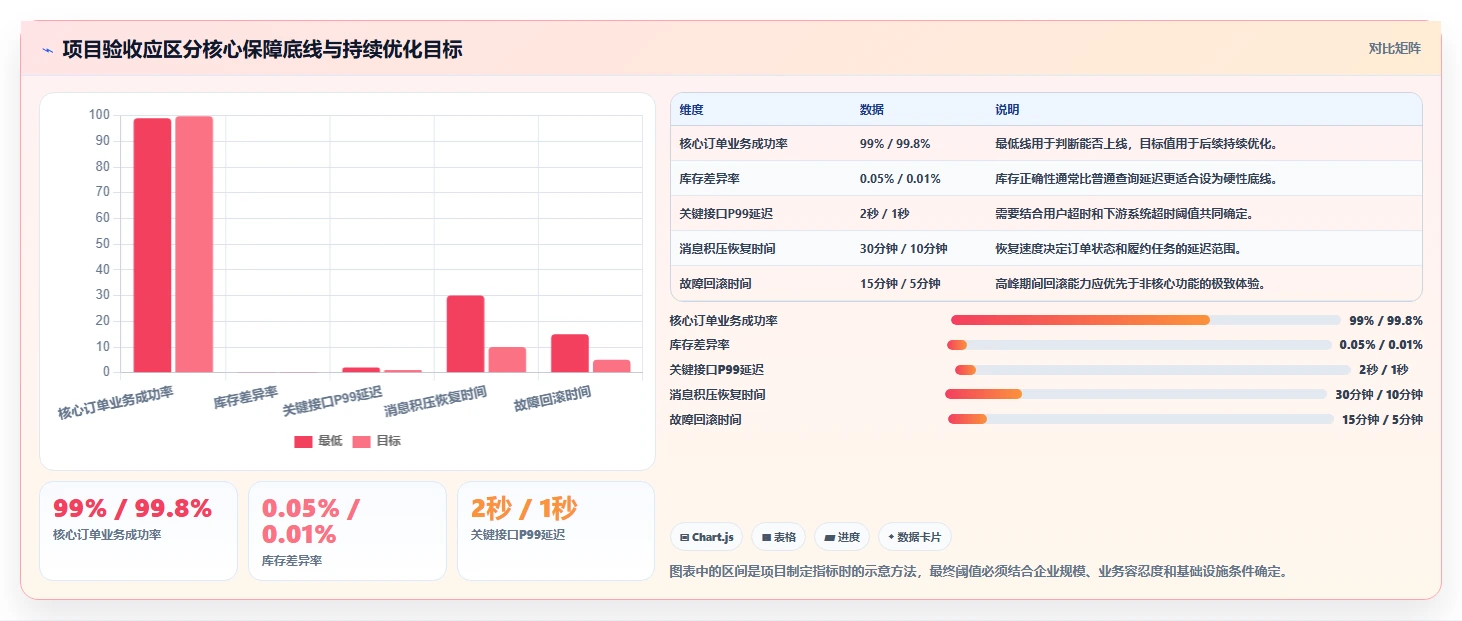1462x621 pixels.
Task: Toggle the 最低 legend series
Action: [x=318, y=441]
